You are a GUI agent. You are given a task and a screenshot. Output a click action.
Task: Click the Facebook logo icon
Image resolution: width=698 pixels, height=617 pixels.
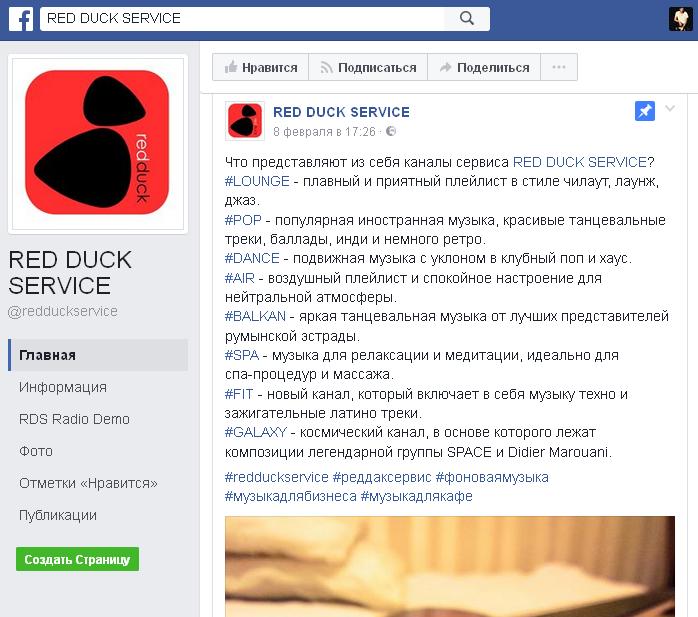[x=21, y=18]
